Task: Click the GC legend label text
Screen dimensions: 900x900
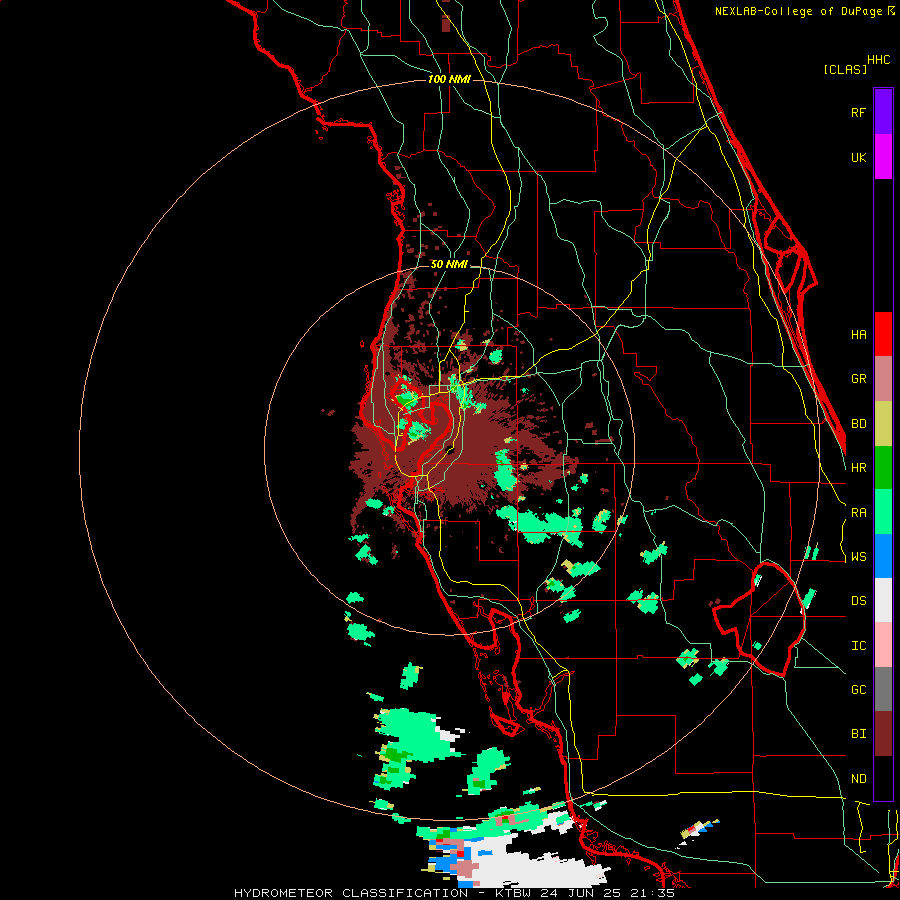Action: click(x=859, y=690)
